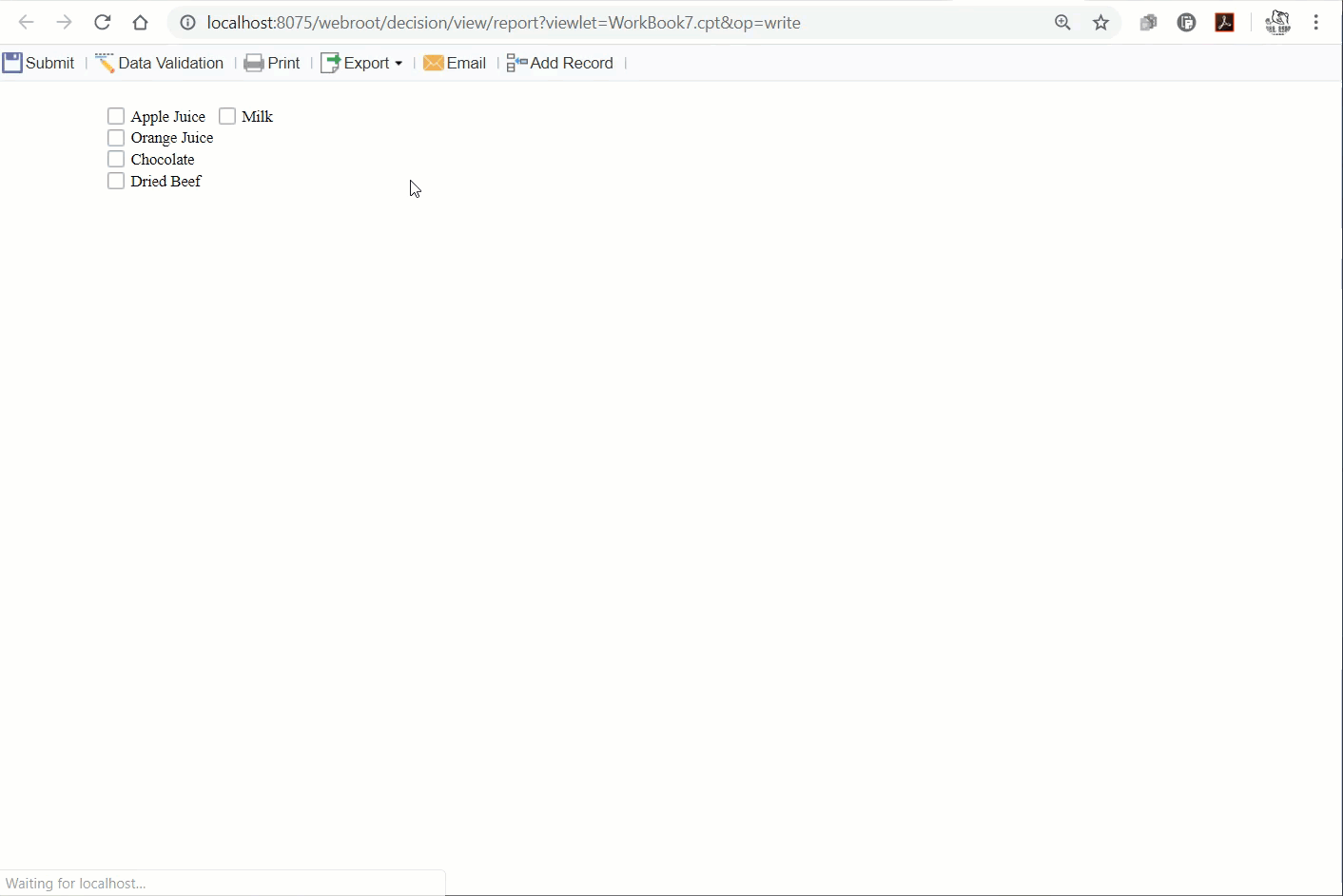This screenshot has height=896, width=1343.
Task: Select the Chocolate checkbox
Action: click(116, 159)
